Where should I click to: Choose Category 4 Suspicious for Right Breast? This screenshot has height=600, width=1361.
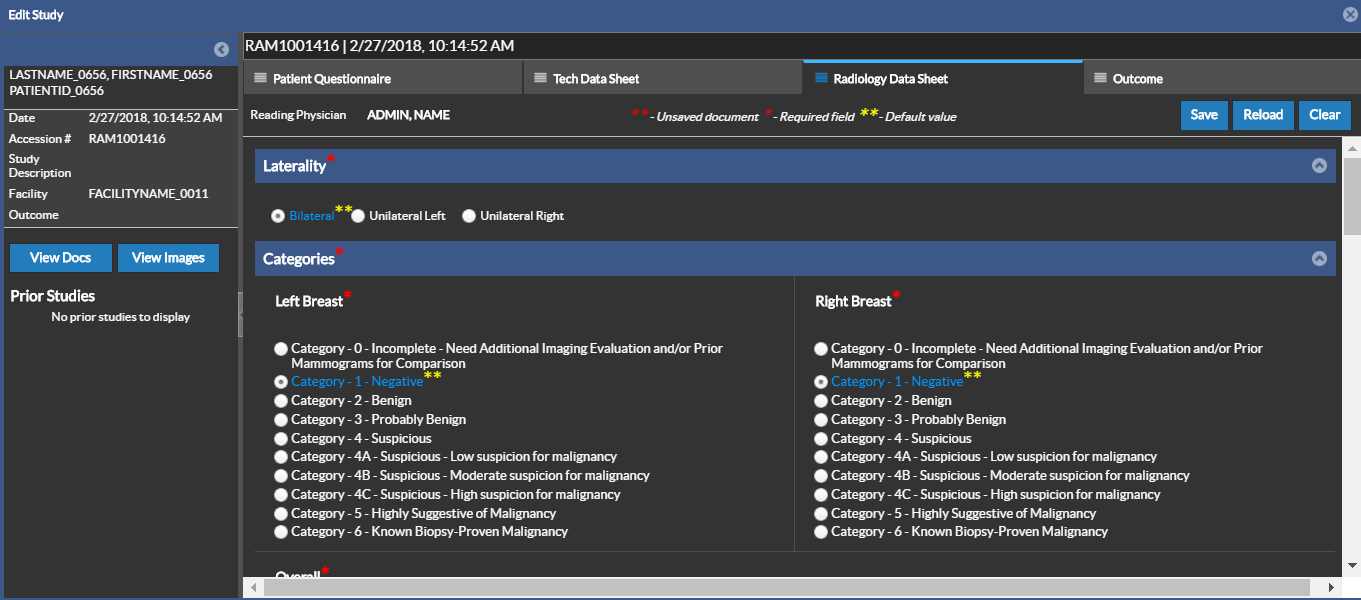[x=821, y=439]
